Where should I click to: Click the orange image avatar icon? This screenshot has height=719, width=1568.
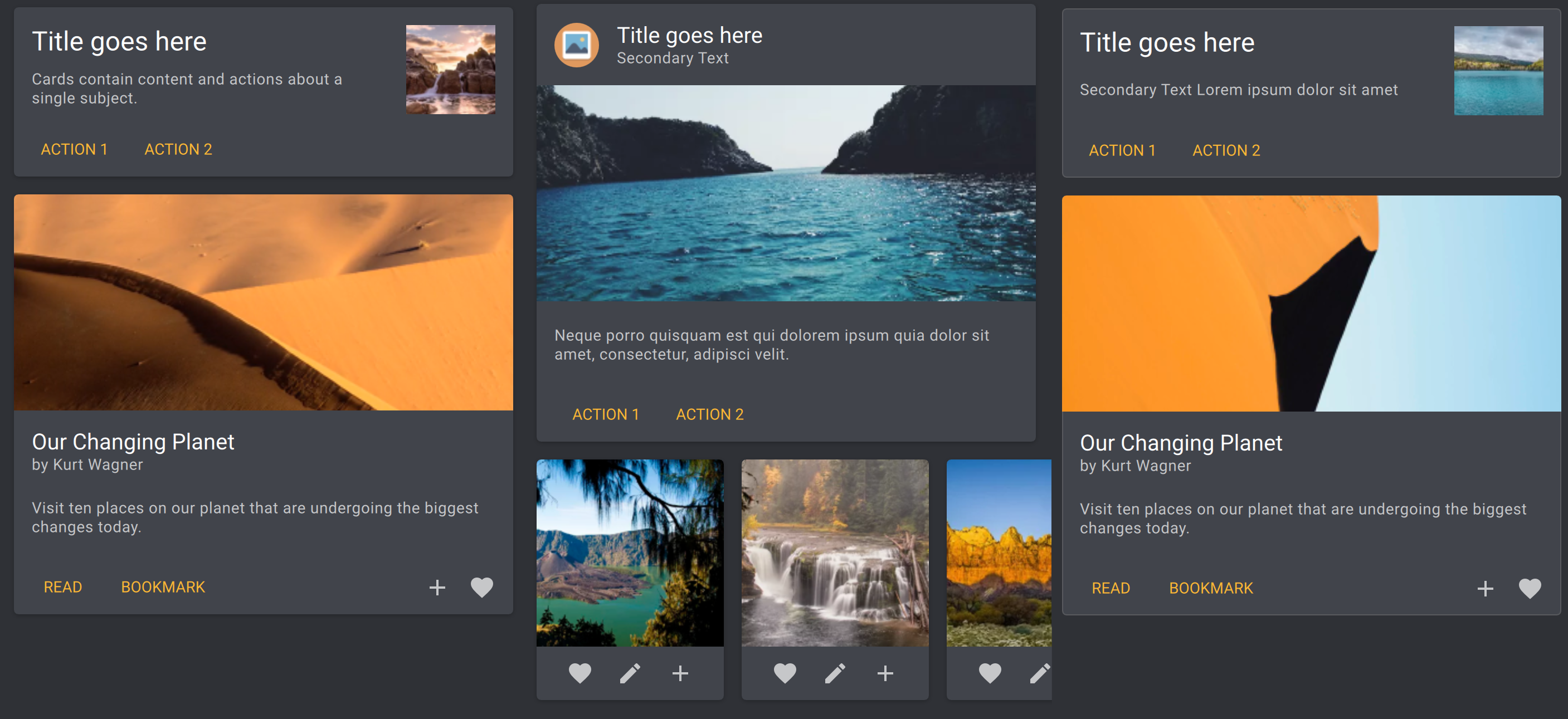point(576,45)
